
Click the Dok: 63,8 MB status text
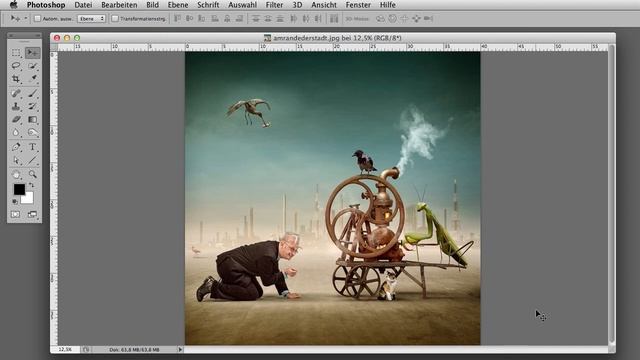tap(134, 349)
